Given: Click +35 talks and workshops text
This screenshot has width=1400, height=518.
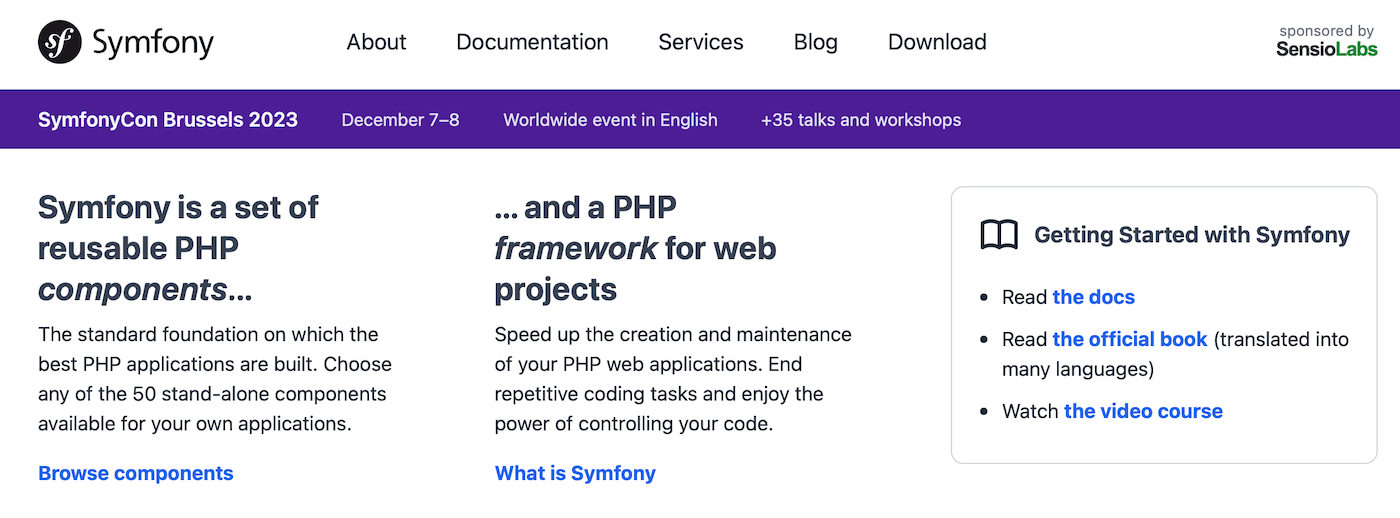Looking at the screenshot, I should point(860,120).
